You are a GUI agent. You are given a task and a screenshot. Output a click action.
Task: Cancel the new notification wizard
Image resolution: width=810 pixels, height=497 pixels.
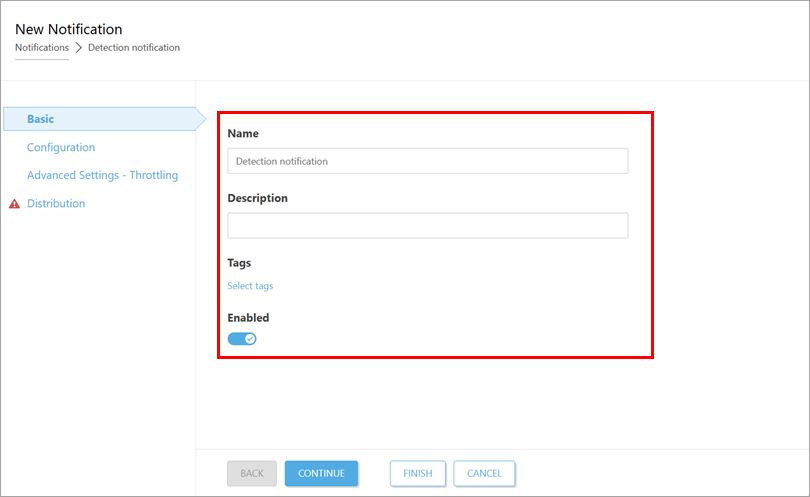pos(484,473)
